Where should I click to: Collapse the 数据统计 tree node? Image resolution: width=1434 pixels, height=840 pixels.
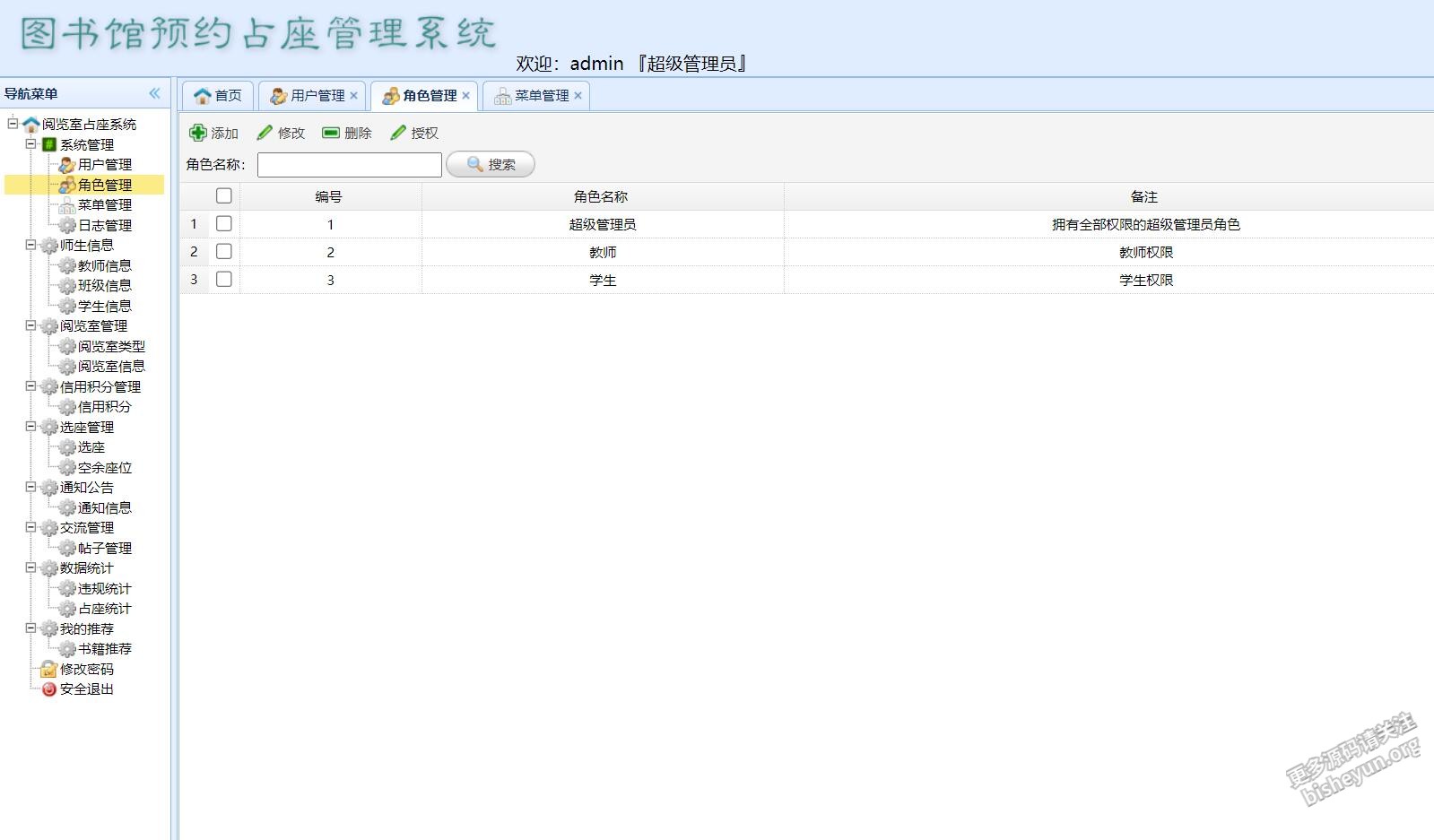(x=30, y=567)
